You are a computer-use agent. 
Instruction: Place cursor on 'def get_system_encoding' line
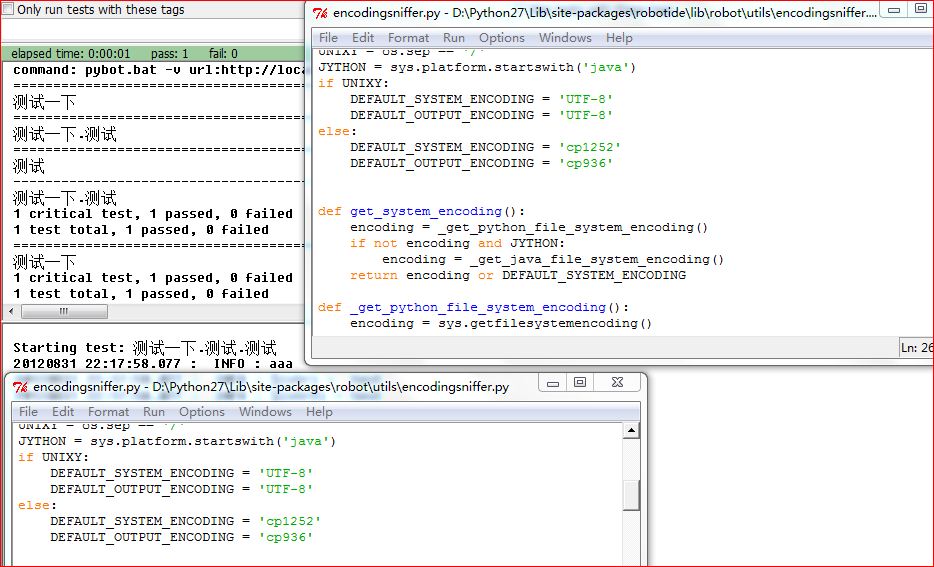point(420,211)
